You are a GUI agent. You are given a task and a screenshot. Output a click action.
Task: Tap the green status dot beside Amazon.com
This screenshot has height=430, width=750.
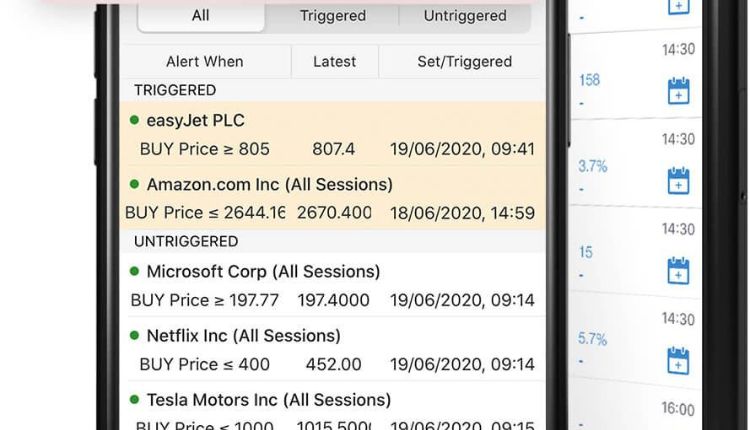(x=134, y=184)
